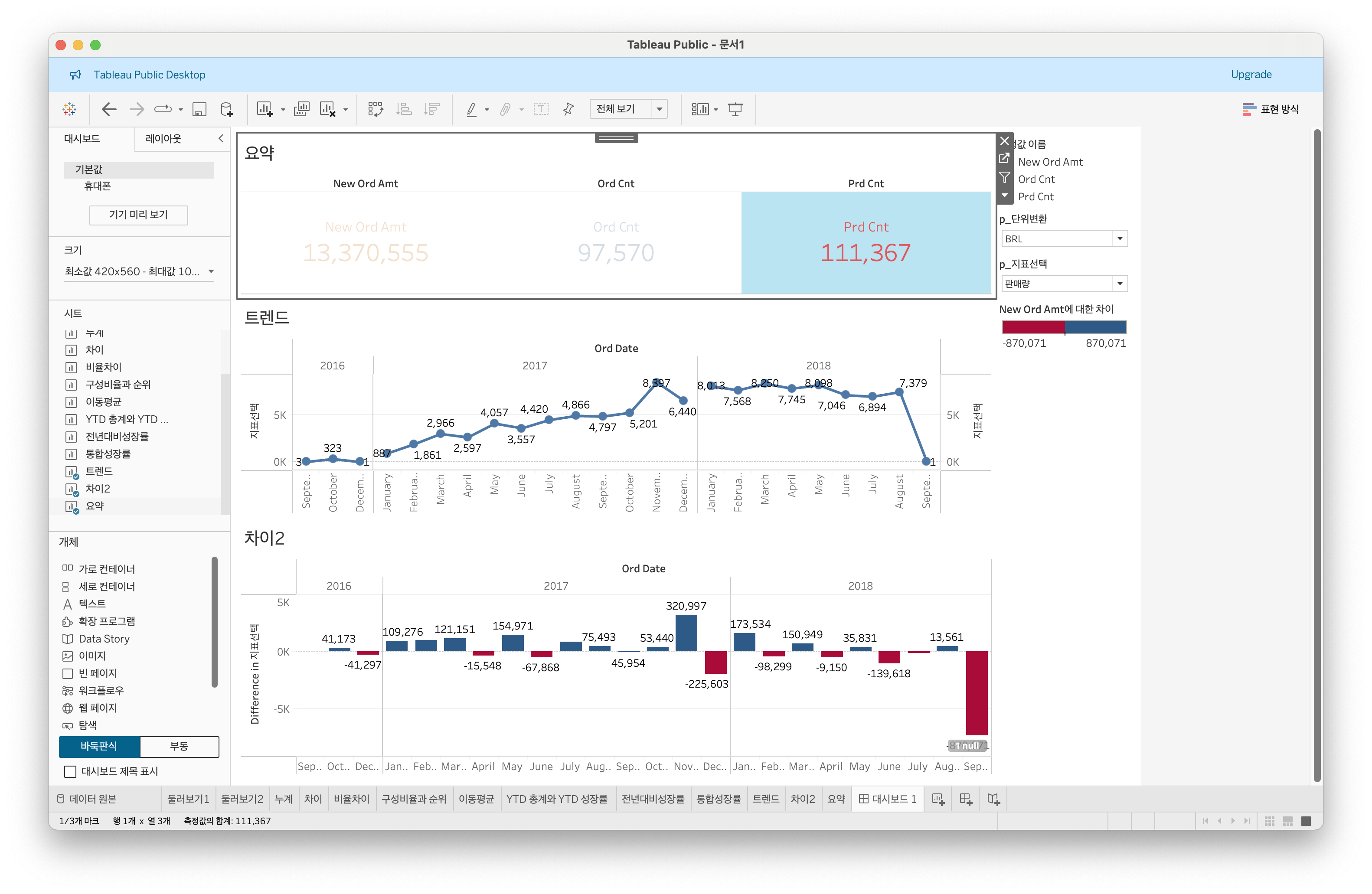Click the New dashboard icon in bottom tabs
The width and height of the screenshot is (1372, 894).
pos(966,799)
